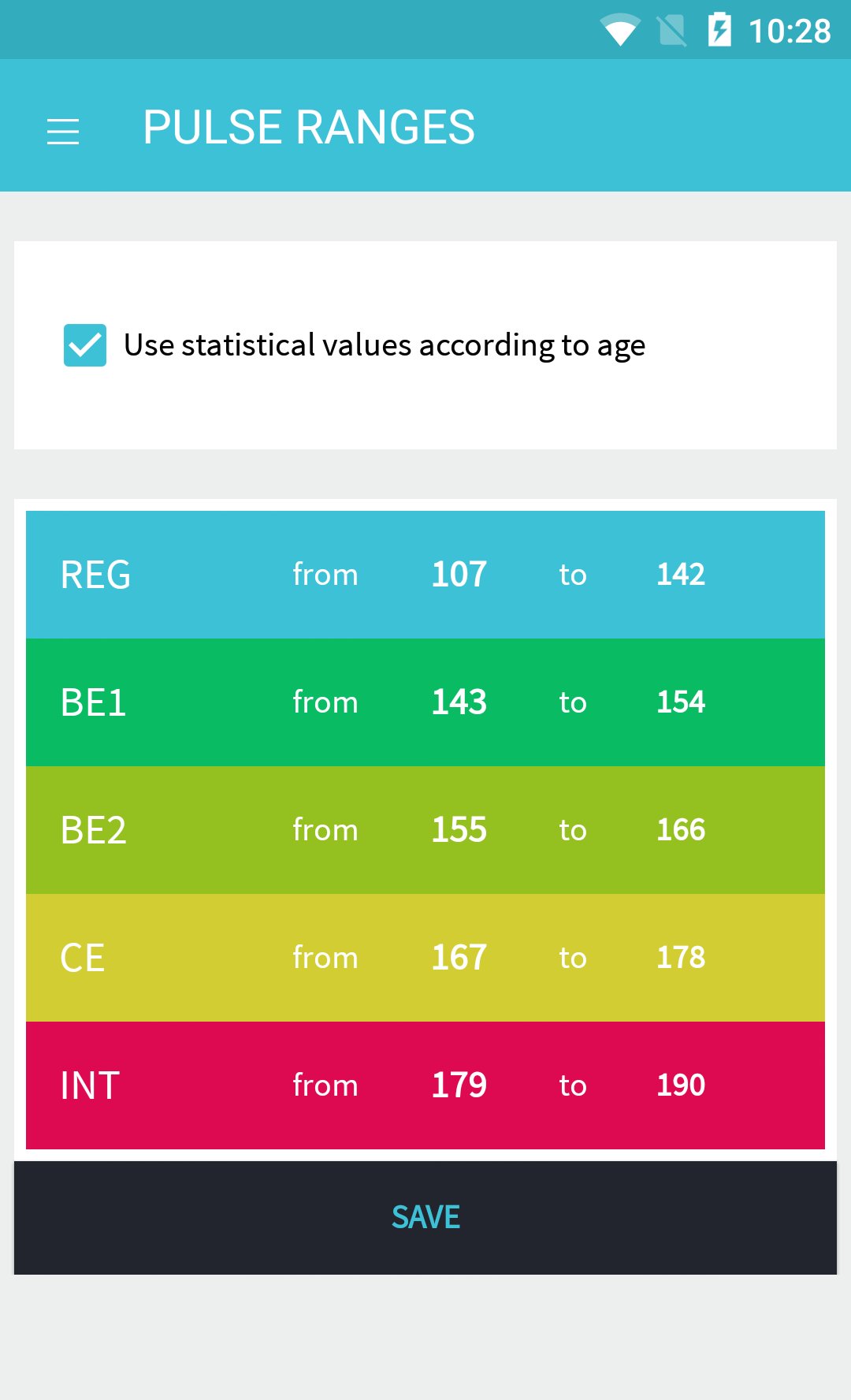Tap the no-SIM signal icon
The width and height of the screenshot is (851, 1400).
pos(671,31)
